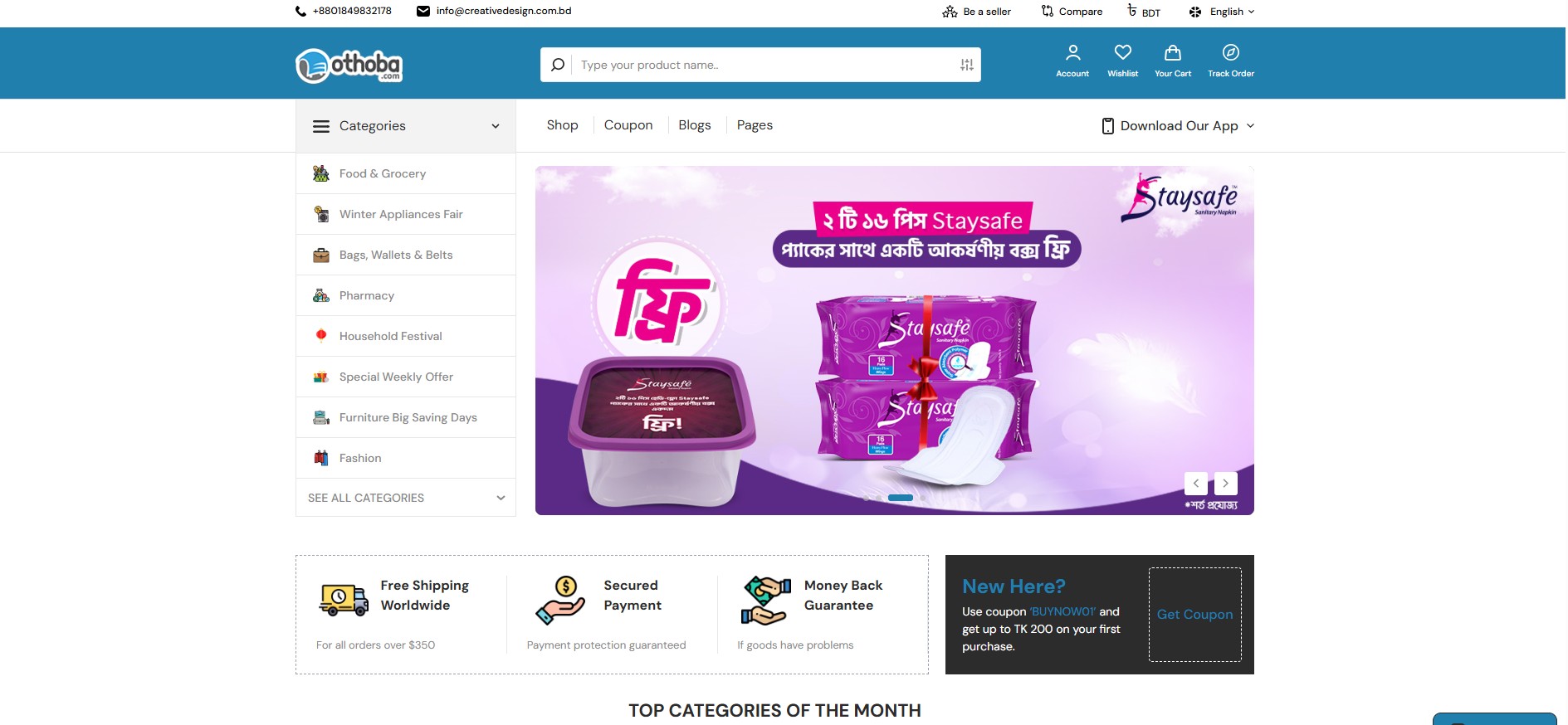
Task: Click the Household Festival icon
Action: pos(321,336)
